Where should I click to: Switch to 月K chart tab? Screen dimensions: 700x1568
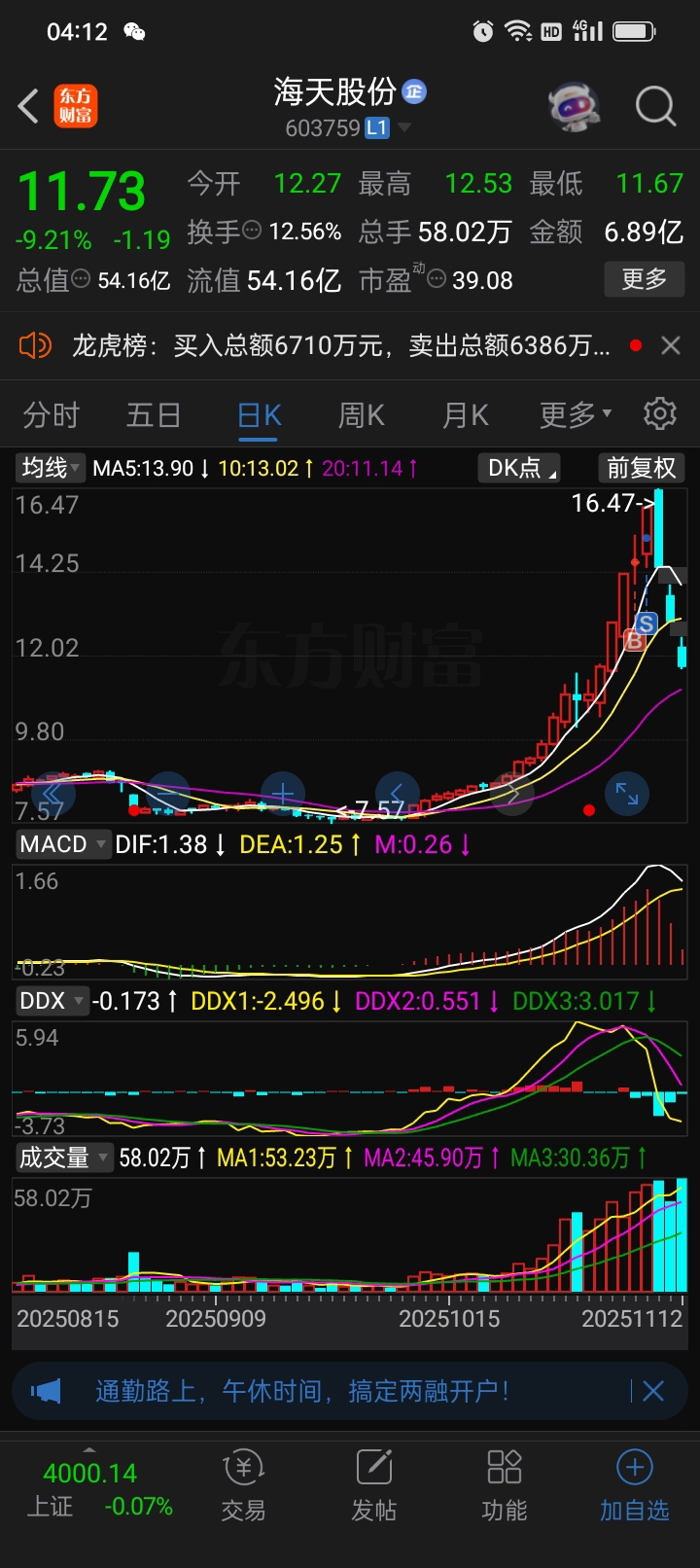coord(466,415)
